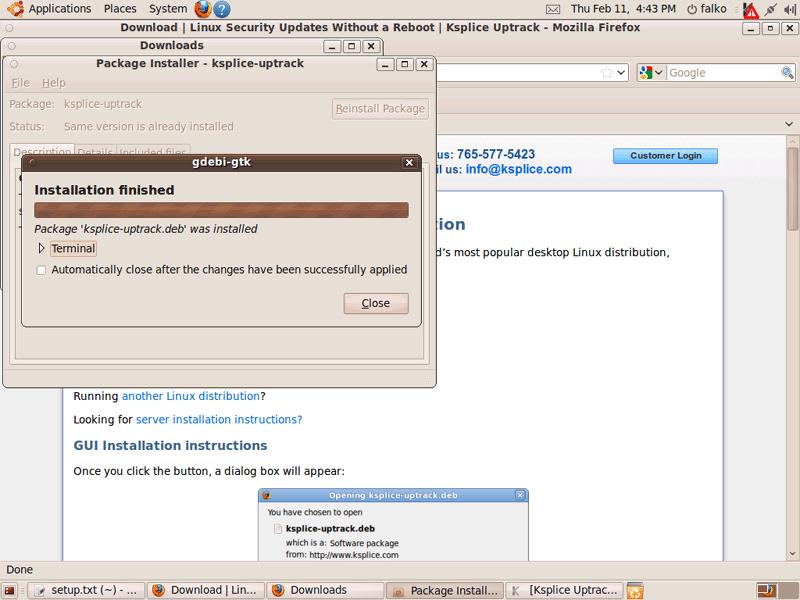Click the installation progress bar

(x=221, y=210)
